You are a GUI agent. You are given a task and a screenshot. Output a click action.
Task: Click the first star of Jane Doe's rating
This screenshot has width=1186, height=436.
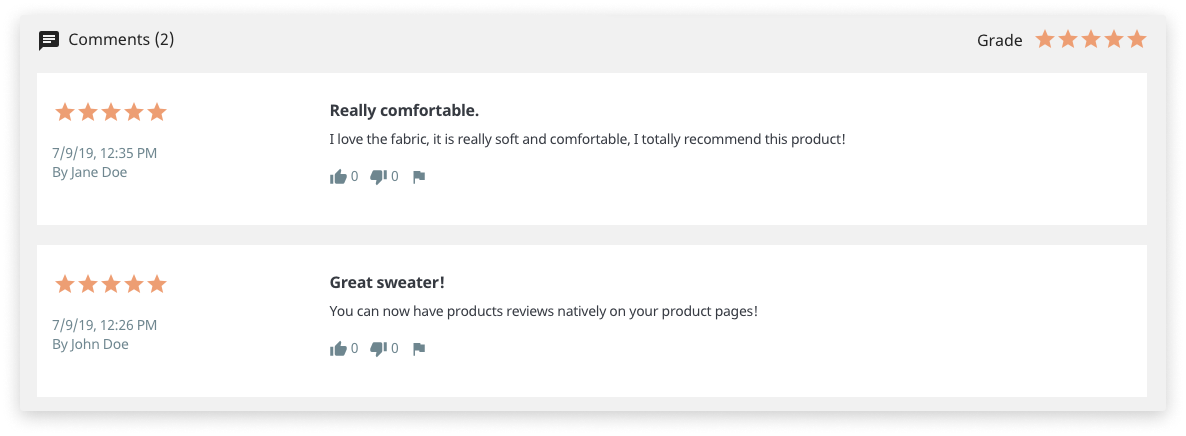click(x=64, y=112)
